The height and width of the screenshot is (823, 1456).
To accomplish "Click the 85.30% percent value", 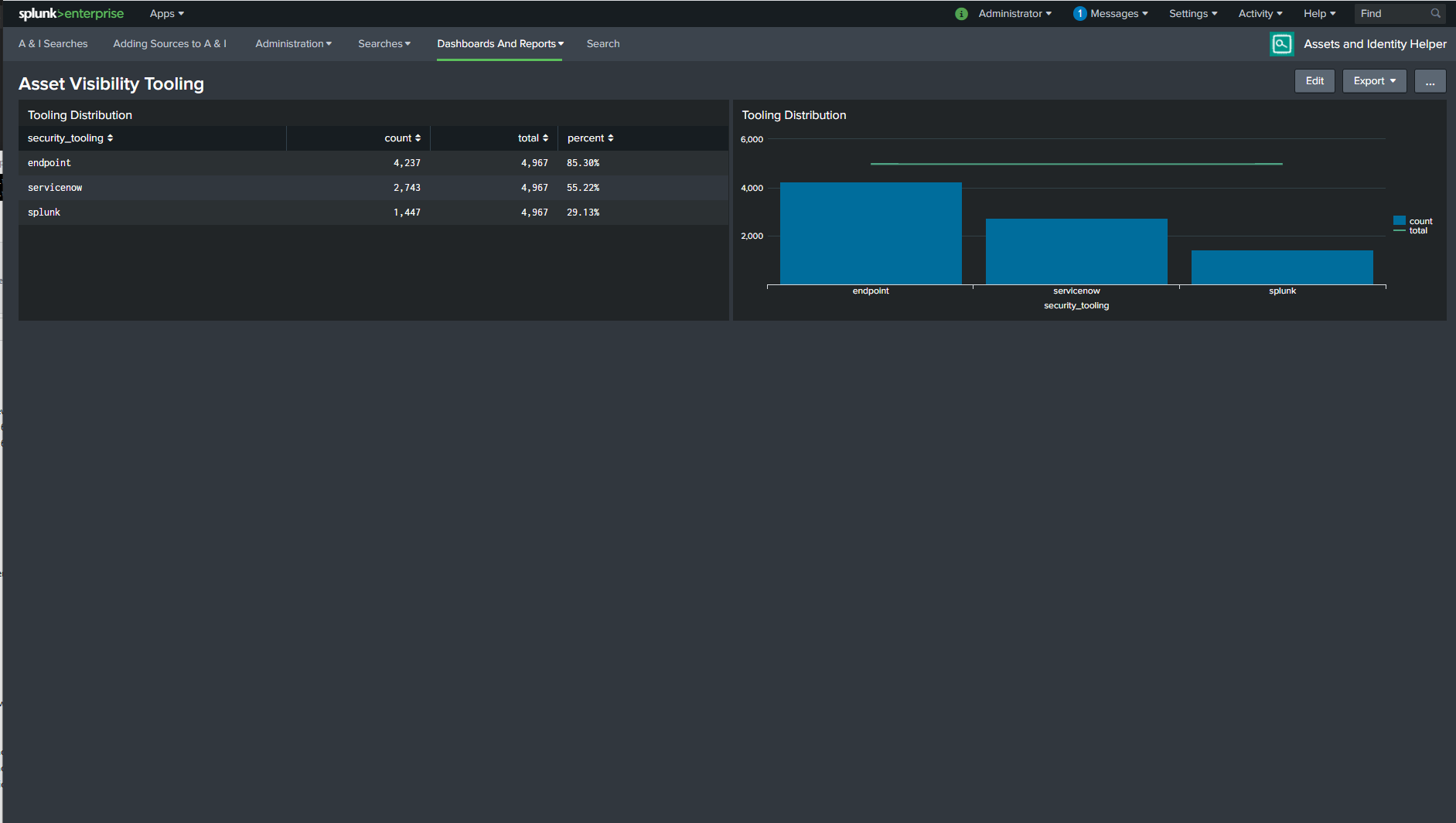I will coord(583,163).
